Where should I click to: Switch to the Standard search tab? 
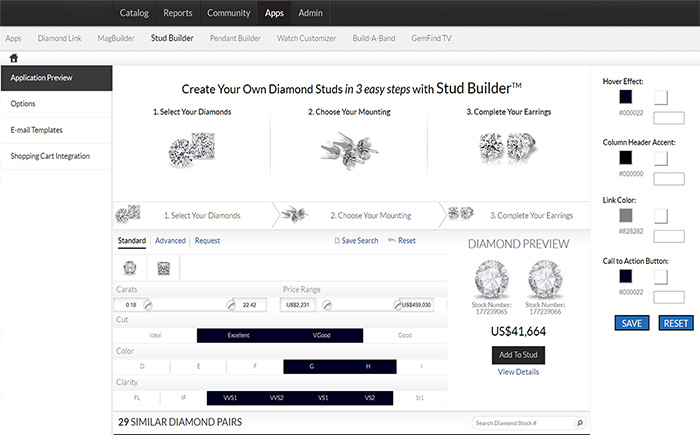click(x=132, y=241)
